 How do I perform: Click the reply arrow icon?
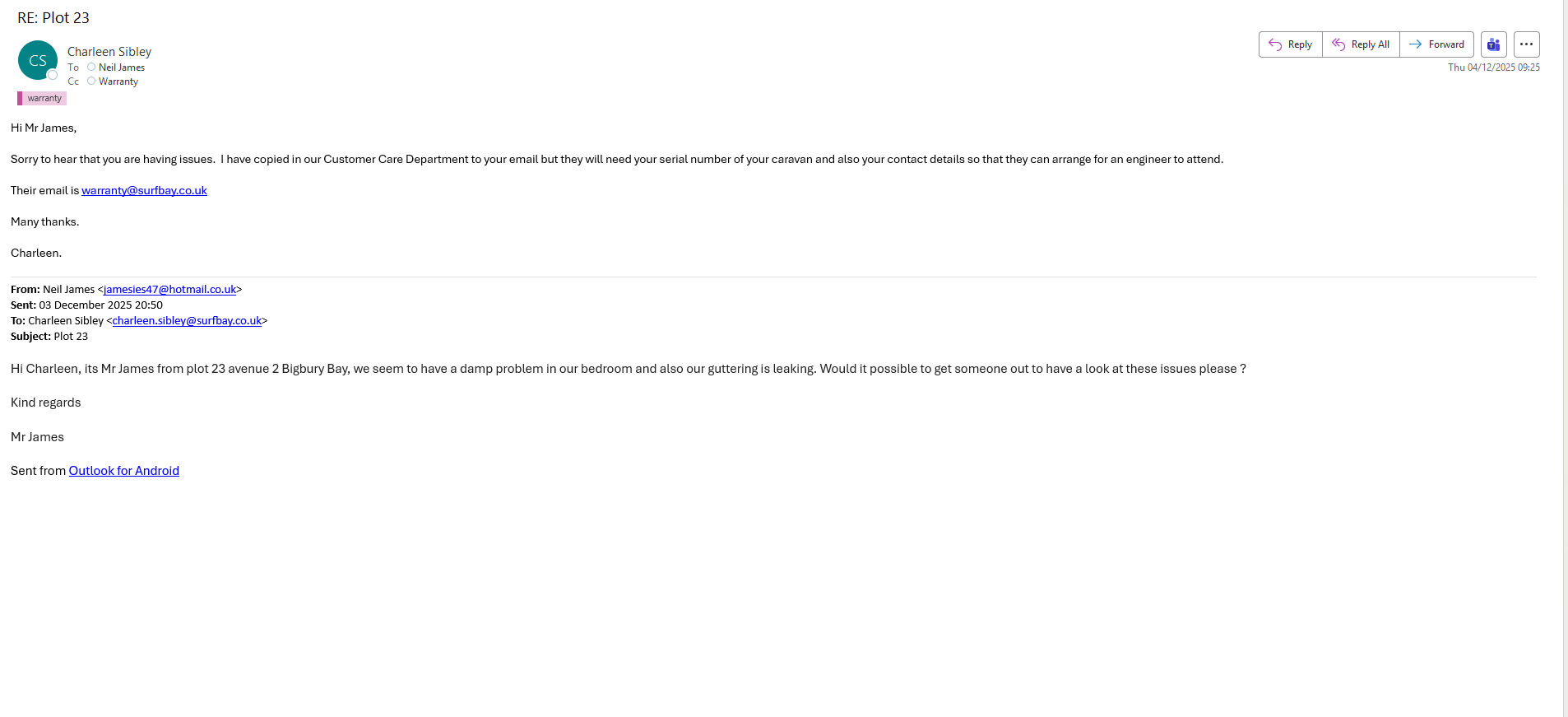1275,44
